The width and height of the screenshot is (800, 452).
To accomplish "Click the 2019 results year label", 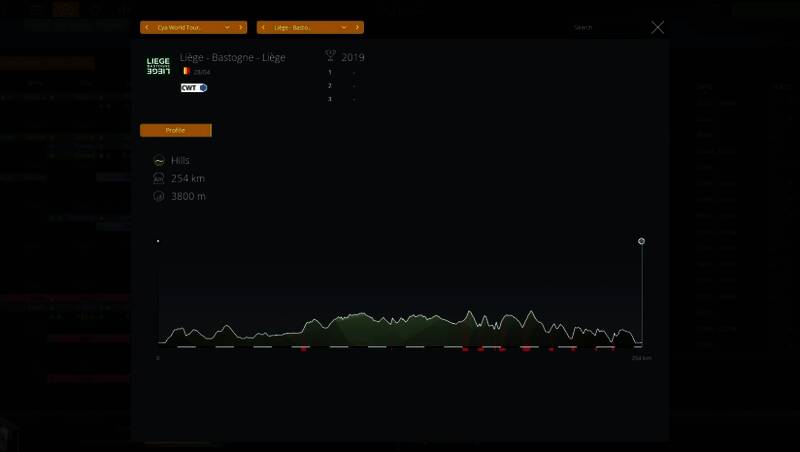I will (x=353, y=57).
